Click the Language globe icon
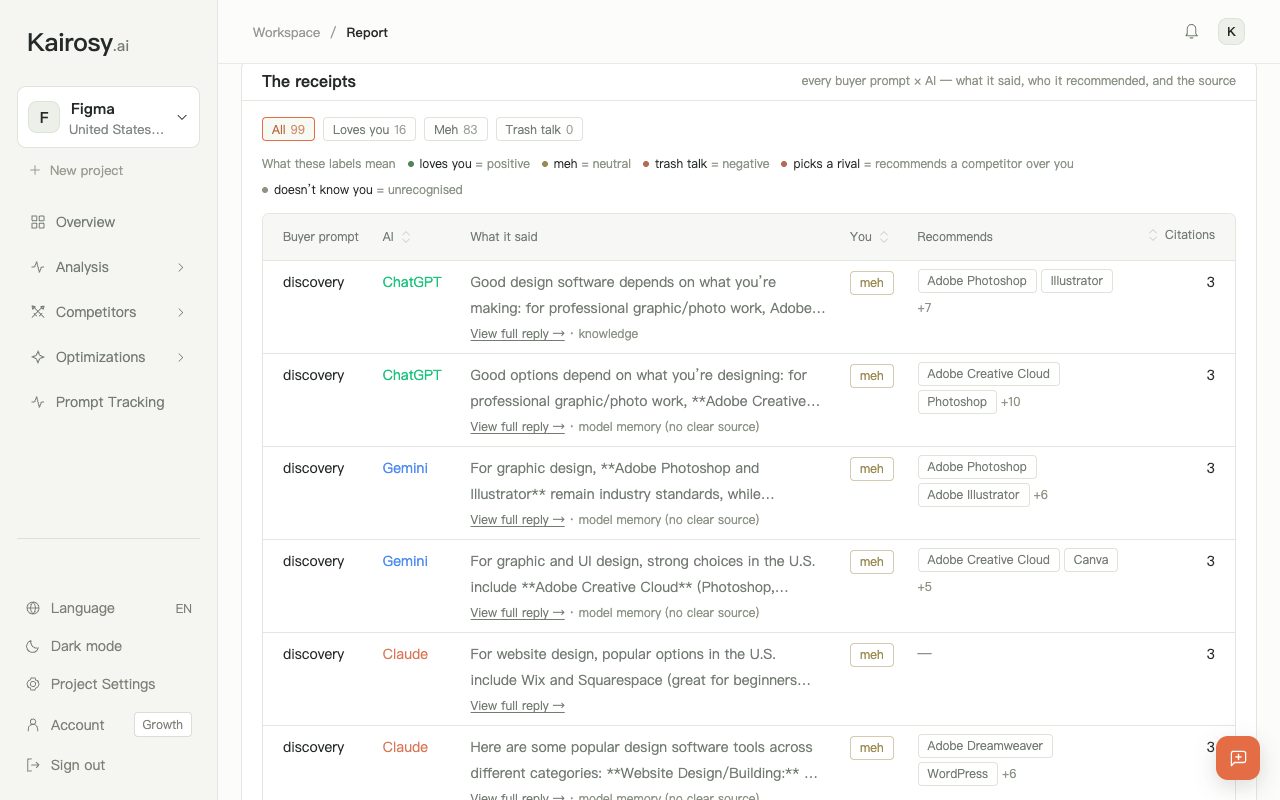1280x800 pixels. coord(33,608)
